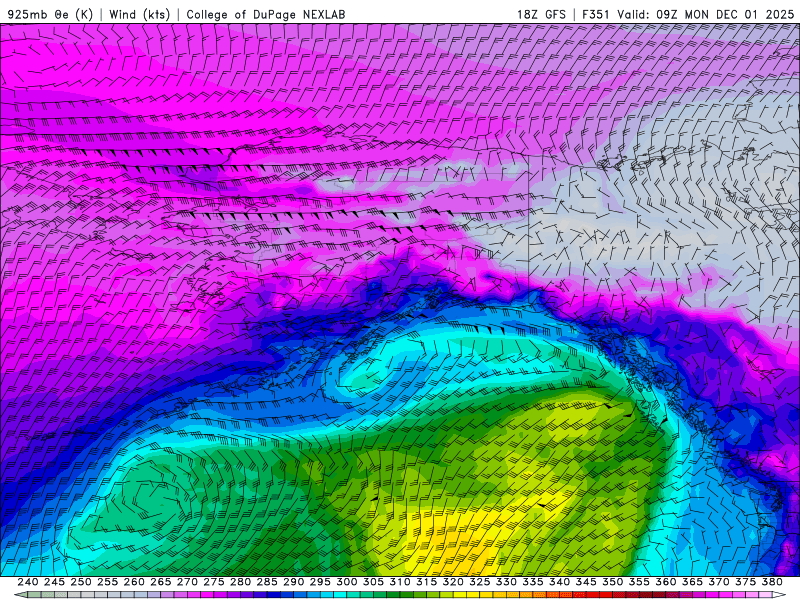Viewport: 800px width, 600px height.
Task: Click the 270 color scale label
Action: click(x=187, y=582)
